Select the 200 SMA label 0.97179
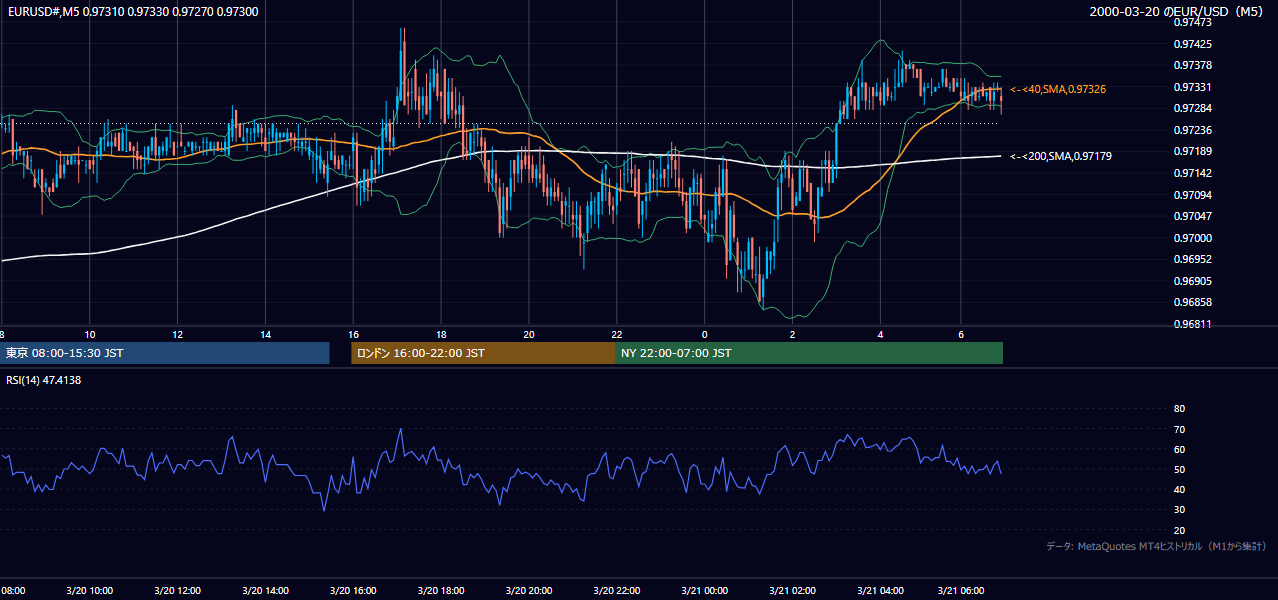 [x=1061, y=156]
